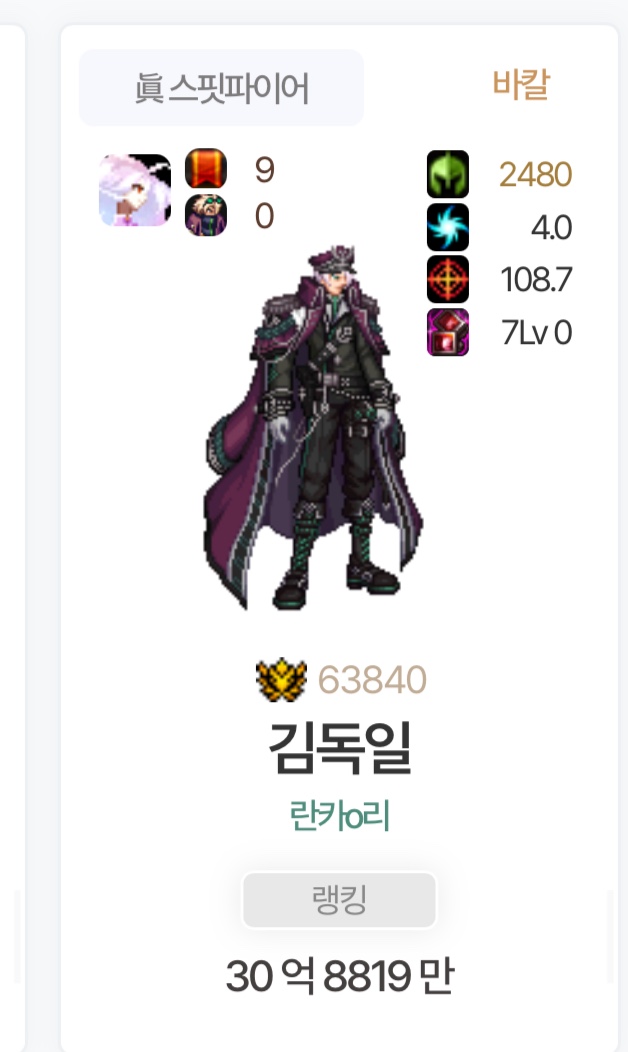The height and width of the screenshot is (1052, 628).
Task: Open the 랭킹 ranking button
Action: (x=339, y=900)
